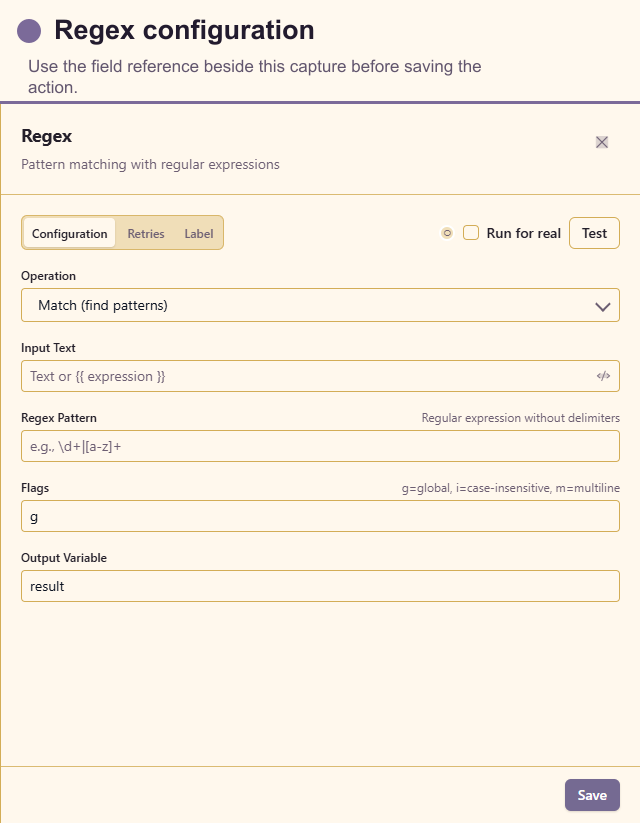The width and height of the screenshot is (640, 823).
Task: Click the subtitle 'Pattern matching with regular expressions'
Action: 150,164
